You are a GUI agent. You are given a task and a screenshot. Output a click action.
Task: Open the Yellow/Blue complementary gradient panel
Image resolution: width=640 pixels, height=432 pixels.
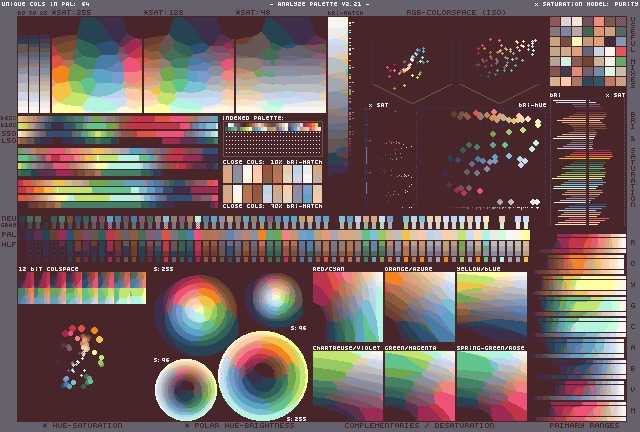click(491, 308)
